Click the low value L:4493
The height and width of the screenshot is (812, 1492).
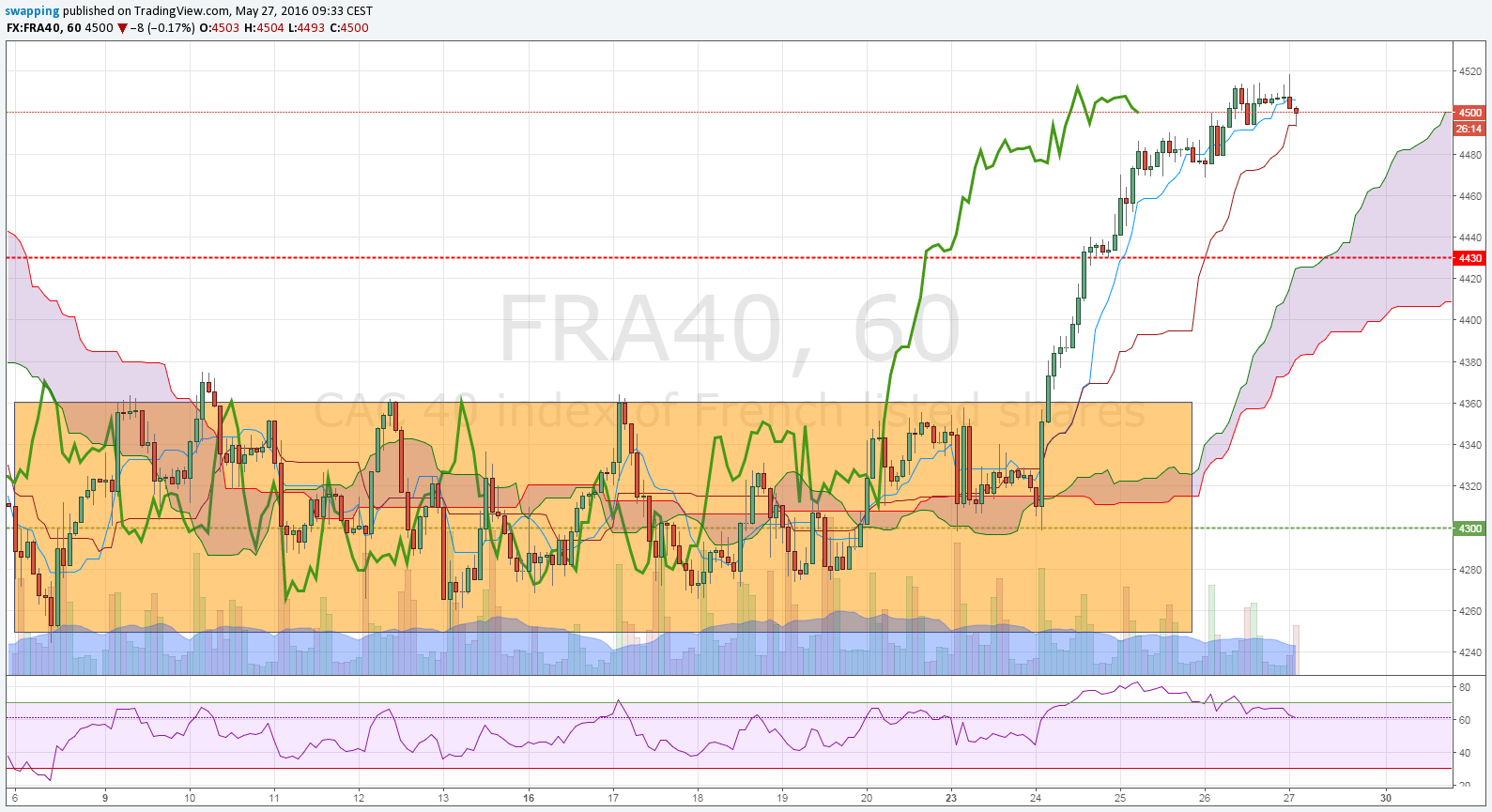[x=306, y=28]
